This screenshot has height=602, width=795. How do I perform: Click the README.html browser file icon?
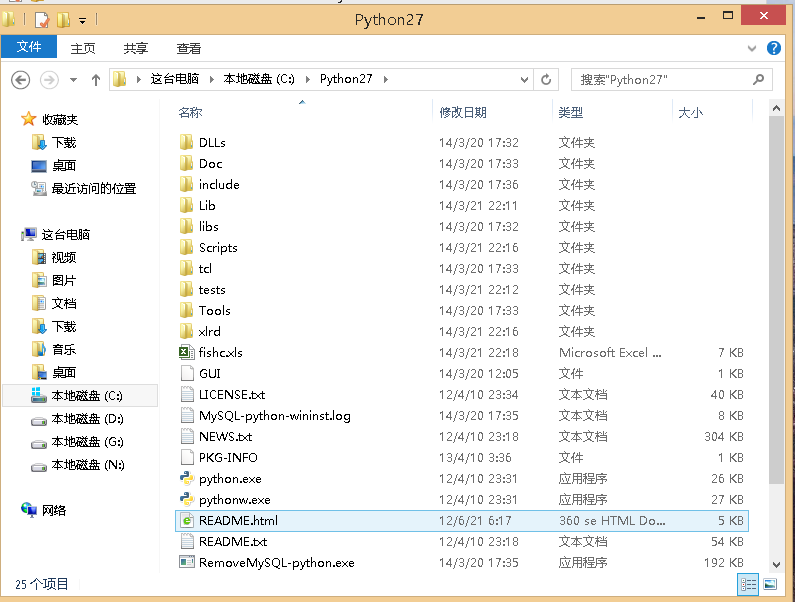[x=186, y=520]
